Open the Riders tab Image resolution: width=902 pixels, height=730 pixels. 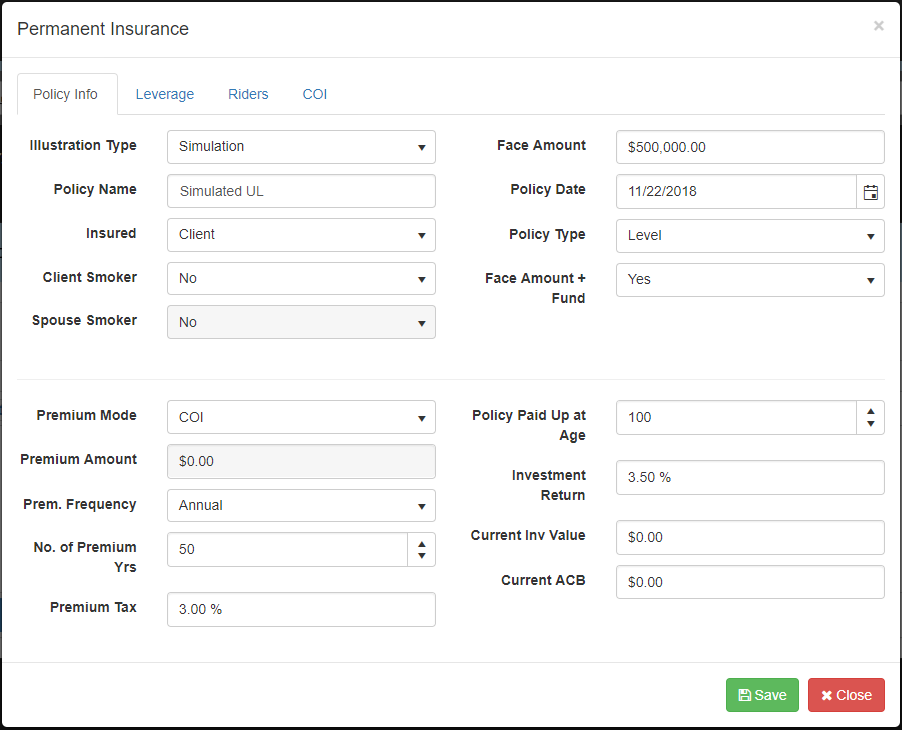pos(248,94)
